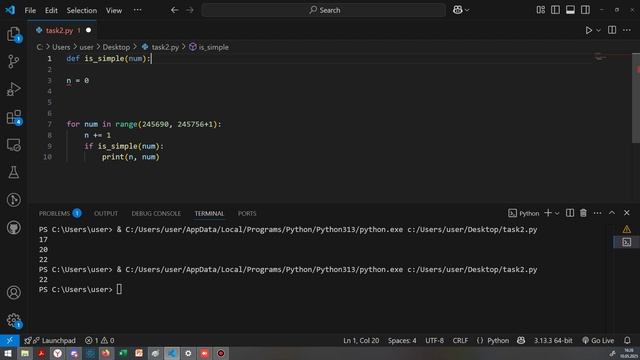The width and height of the screenshot is (640, 360).
Task: Split the terminal pane
Action: coord(570,213)
